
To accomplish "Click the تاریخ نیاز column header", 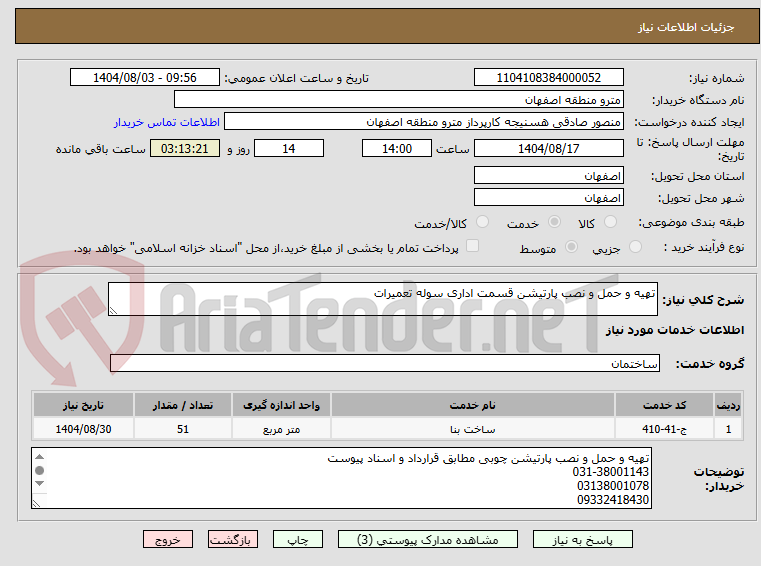I will click(x=83, y=405).
